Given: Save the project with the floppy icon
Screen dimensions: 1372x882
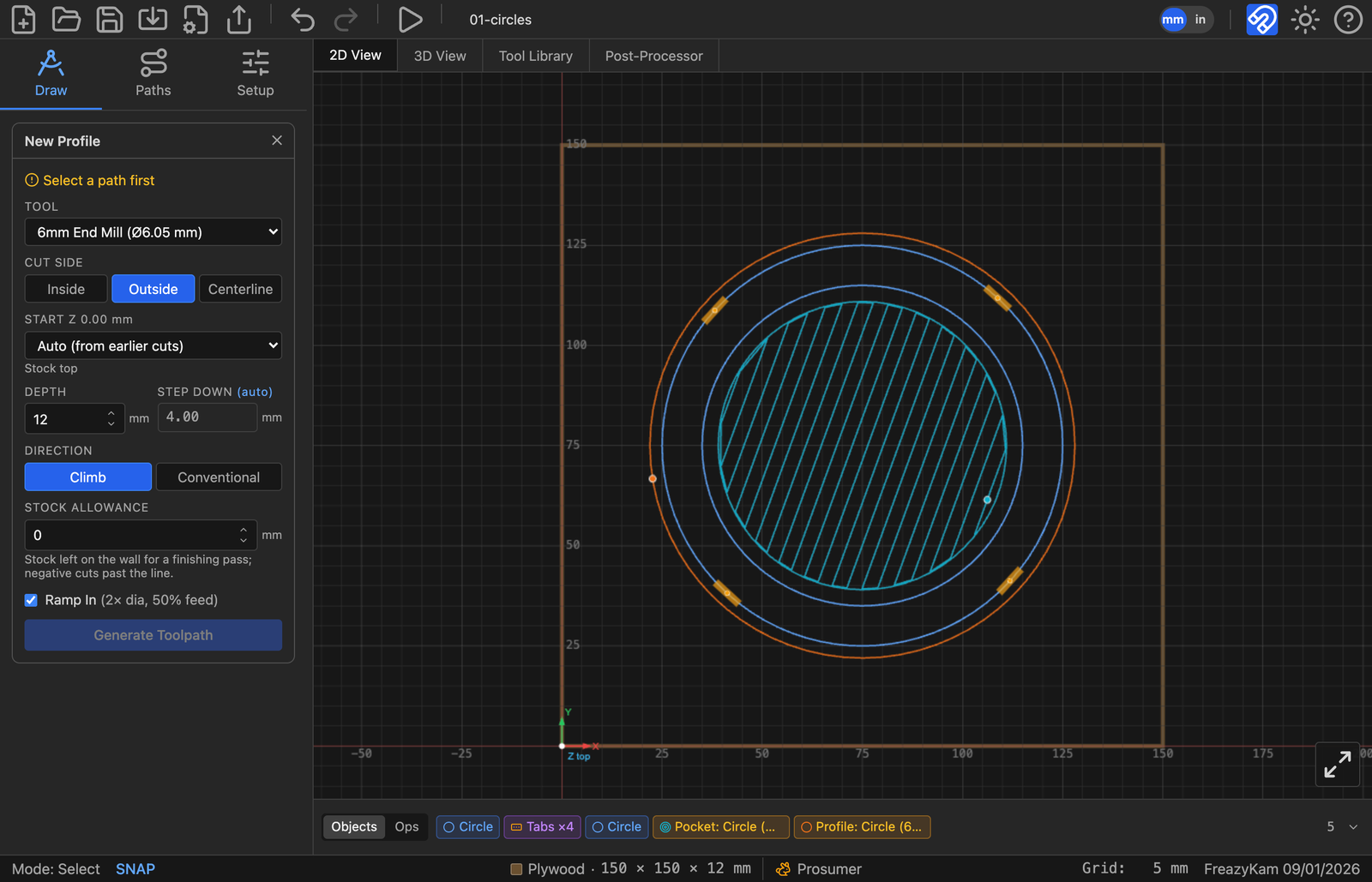Looking at the screenshot, I should coord(109,19).
